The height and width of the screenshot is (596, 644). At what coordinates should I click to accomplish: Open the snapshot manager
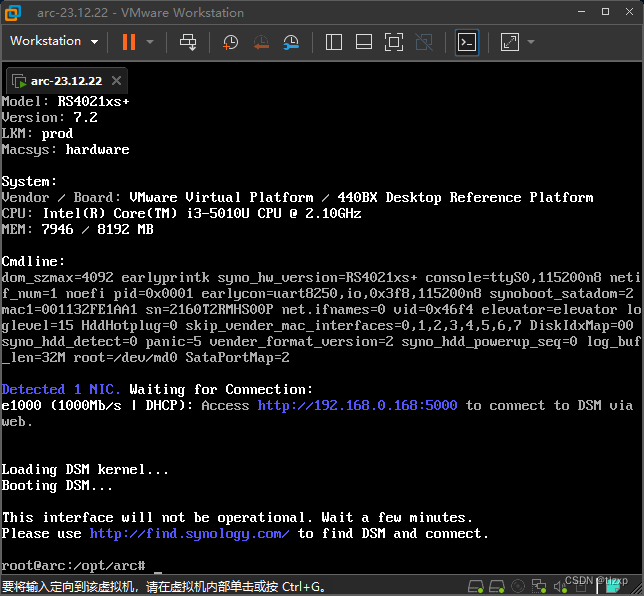click(291, 42)
